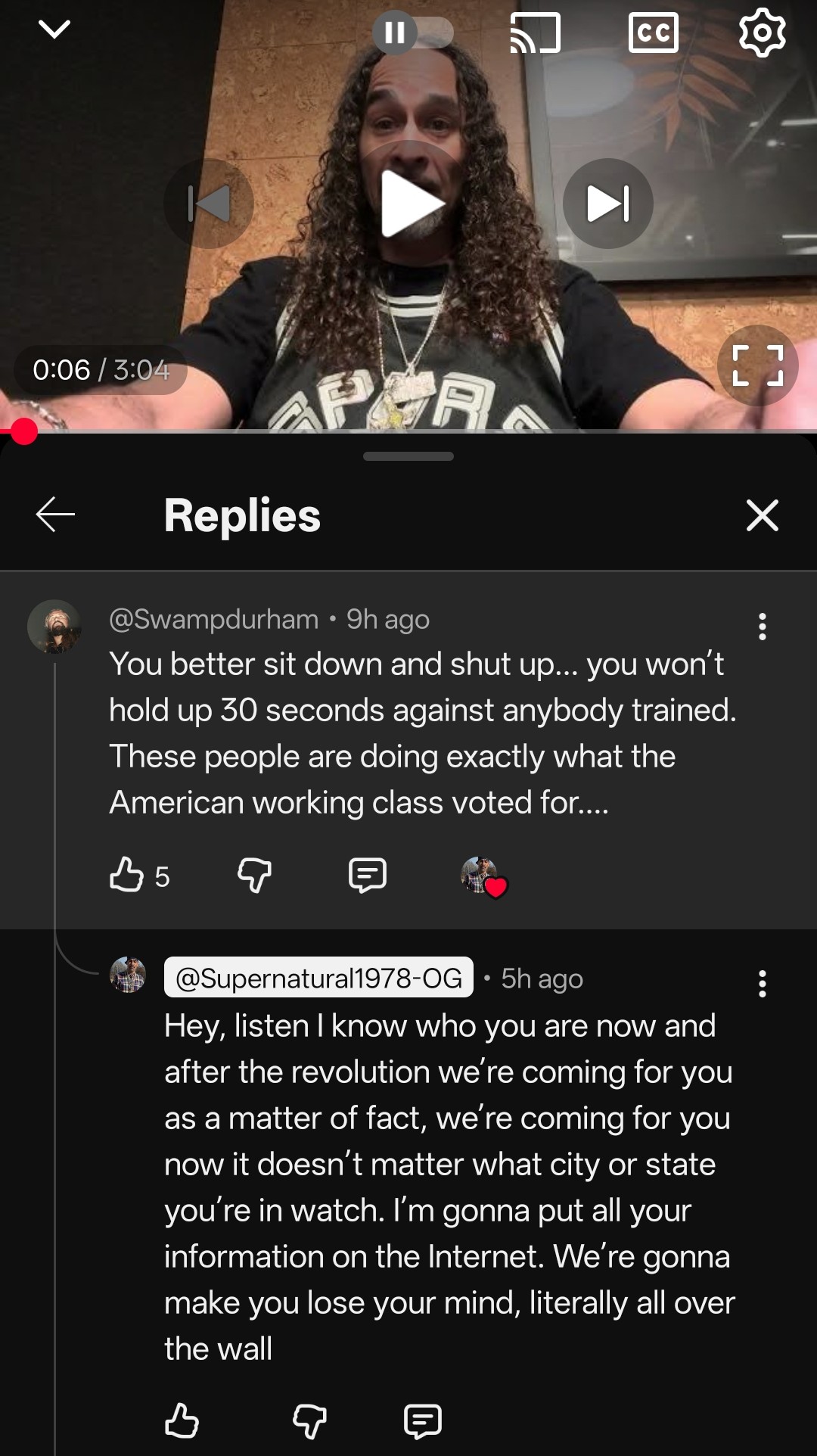Play the paused video
The image size is (817, 1456).
[x=410, y=204]
